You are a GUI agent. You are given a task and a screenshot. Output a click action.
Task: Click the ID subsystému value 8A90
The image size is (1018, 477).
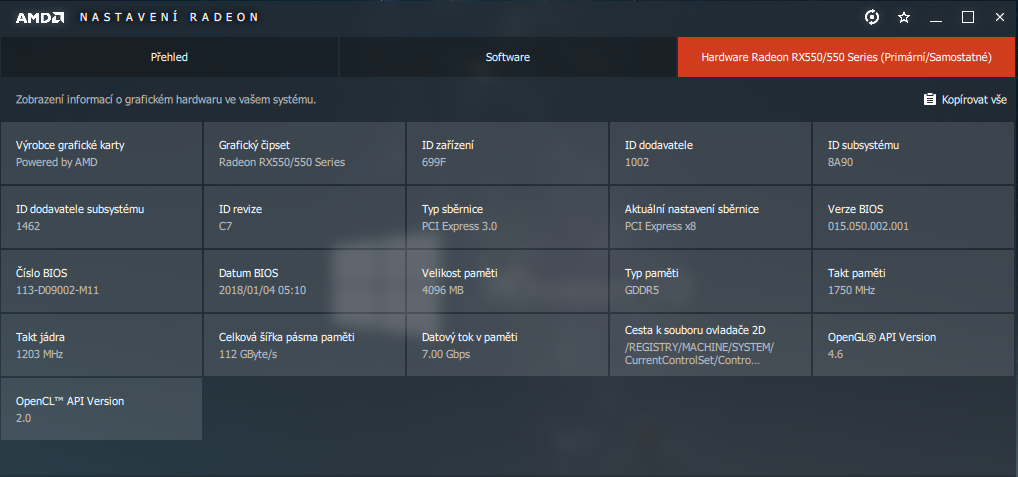(840, 162)
